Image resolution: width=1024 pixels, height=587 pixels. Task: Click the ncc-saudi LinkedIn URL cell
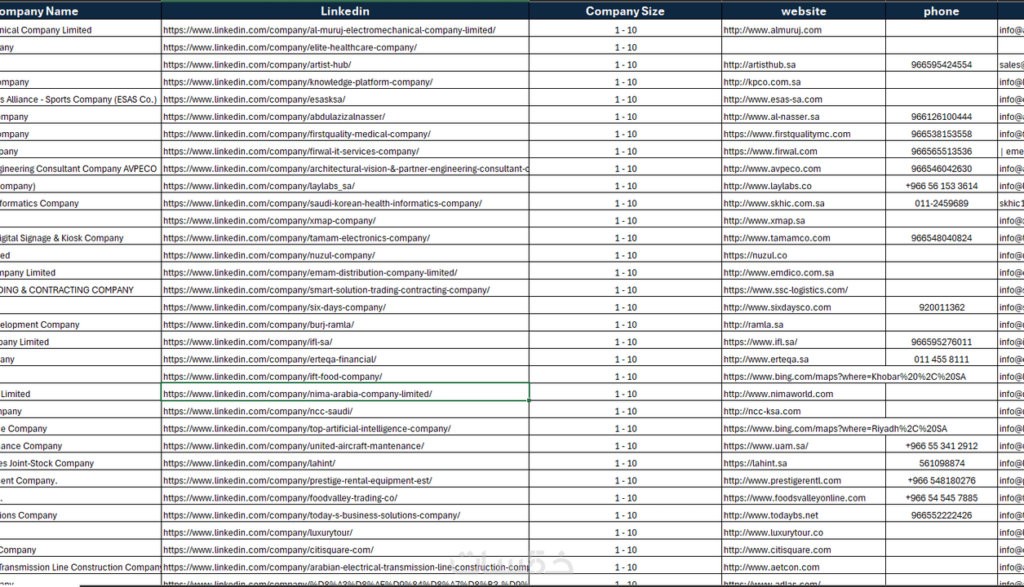point(345,411)
